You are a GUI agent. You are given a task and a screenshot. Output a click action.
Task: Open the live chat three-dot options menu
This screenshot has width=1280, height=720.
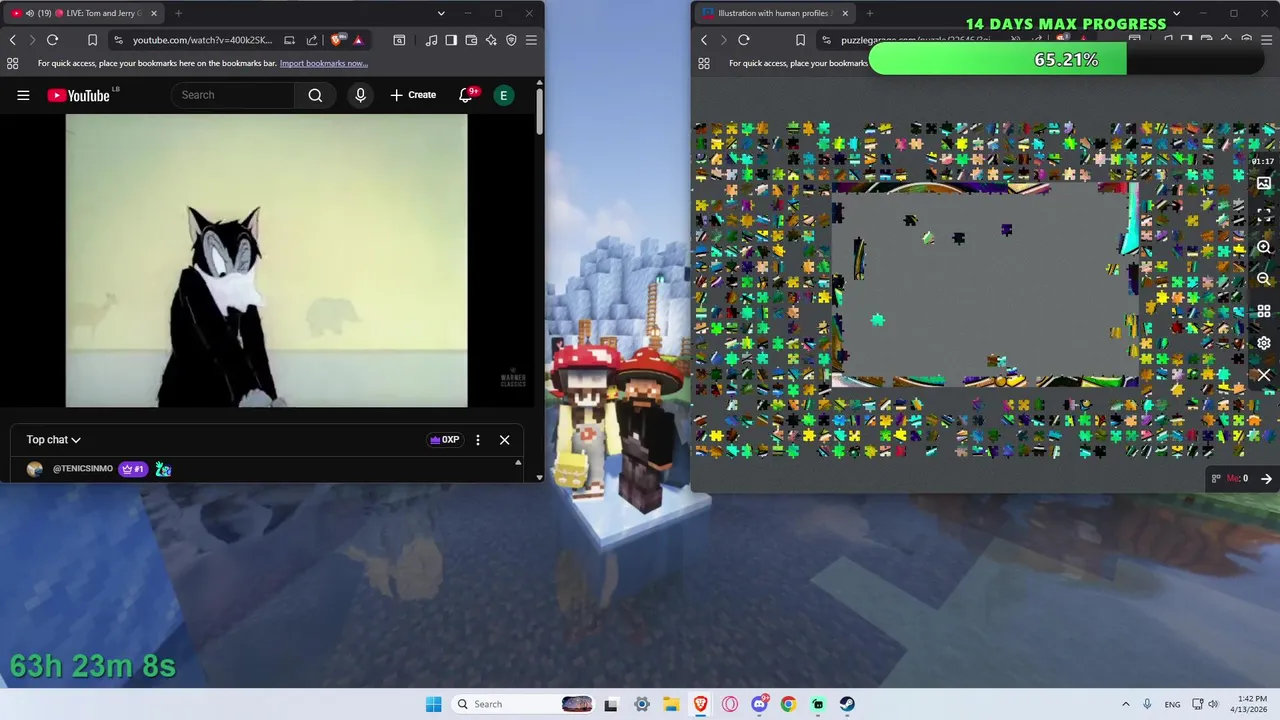478,440
